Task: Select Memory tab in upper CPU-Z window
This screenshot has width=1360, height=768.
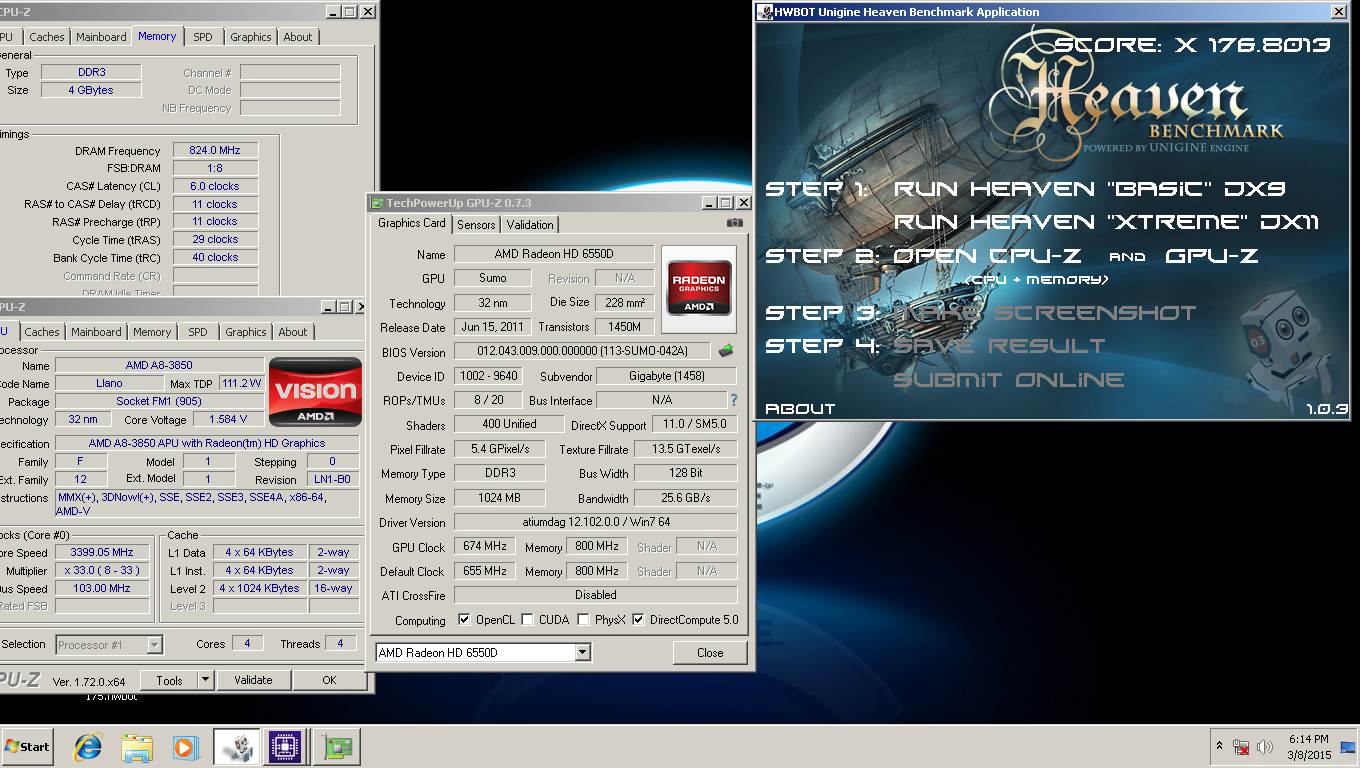Action: pyautogui.click(x=157, y=36)
